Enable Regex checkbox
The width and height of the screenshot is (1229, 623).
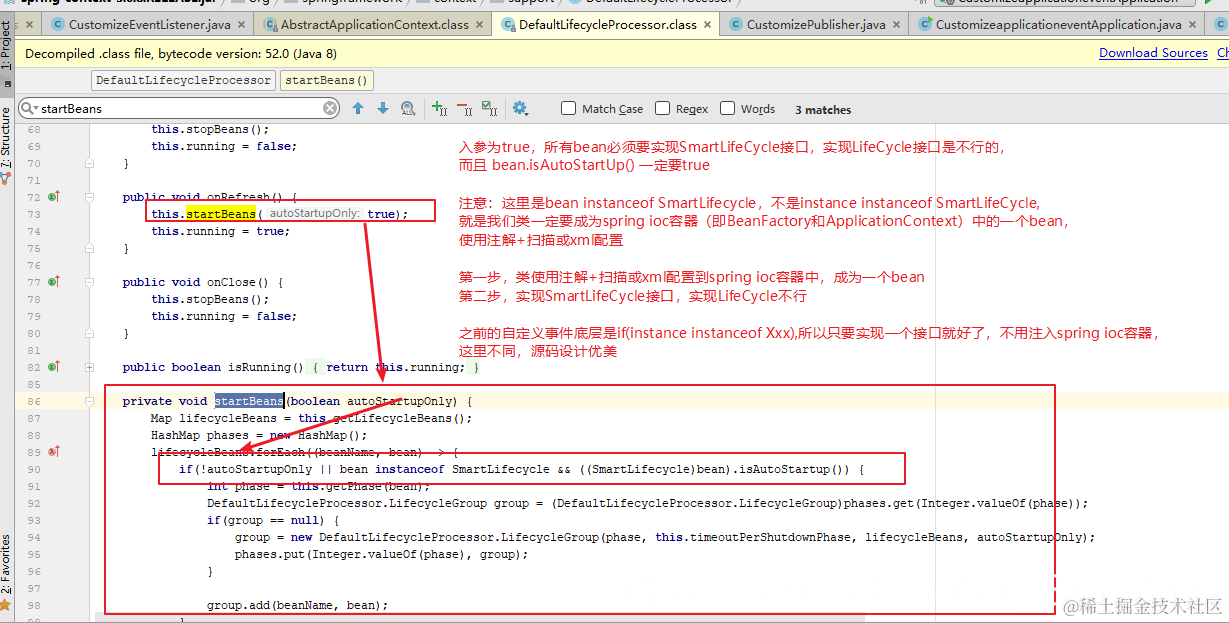(x=663, y=108)
